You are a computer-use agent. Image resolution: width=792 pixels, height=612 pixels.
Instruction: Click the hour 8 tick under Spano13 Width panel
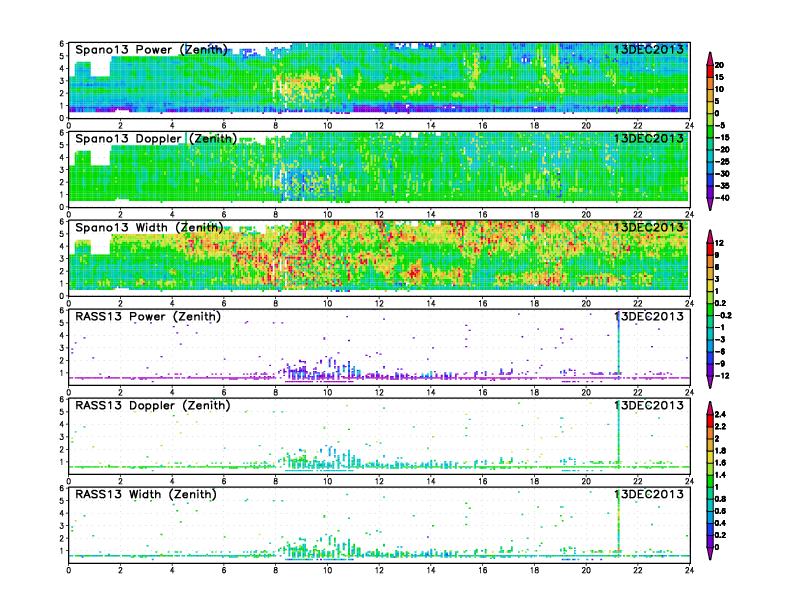(275, 303)
